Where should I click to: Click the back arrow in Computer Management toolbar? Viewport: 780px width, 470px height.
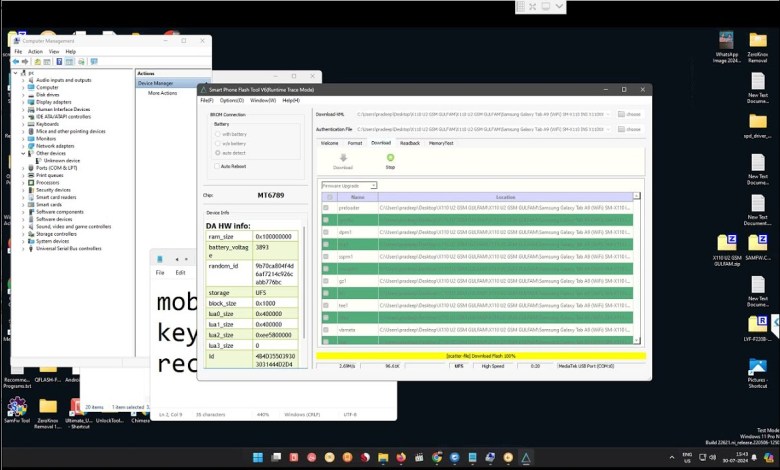pyautogui.click(x=16, y=62)
